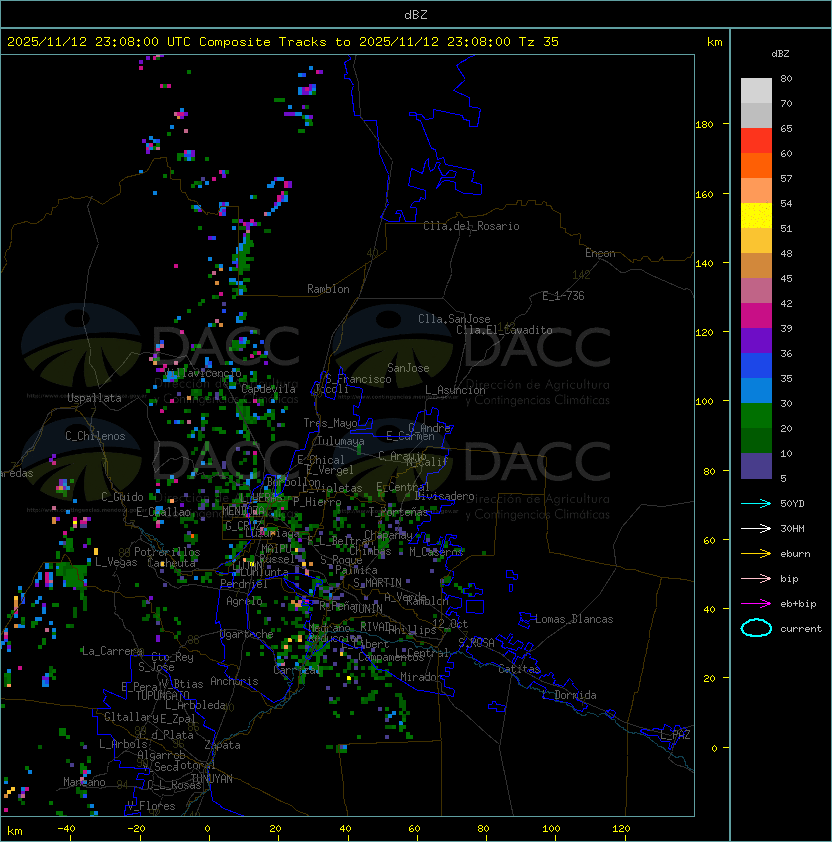Pick the light gray 70-80 dBZ swatch
Image resolution: width=832 pixels, height=842 pixels.
click(756, 91)
